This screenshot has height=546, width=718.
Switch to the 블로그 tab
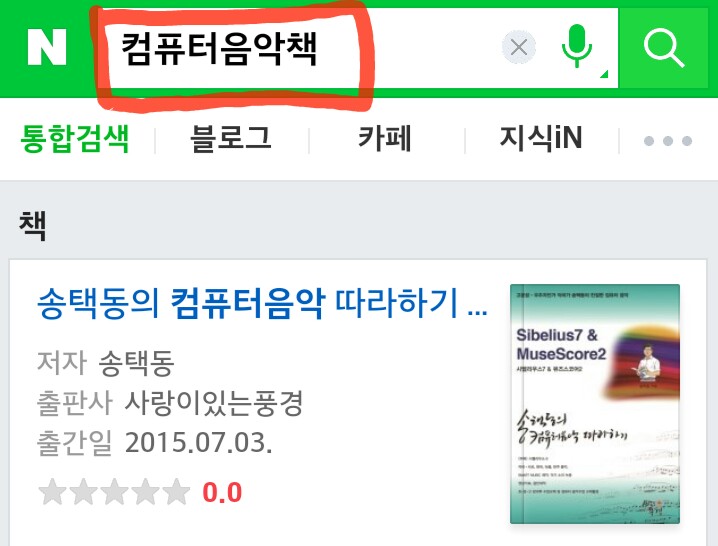pyautogui.click(x=231, y=139)
